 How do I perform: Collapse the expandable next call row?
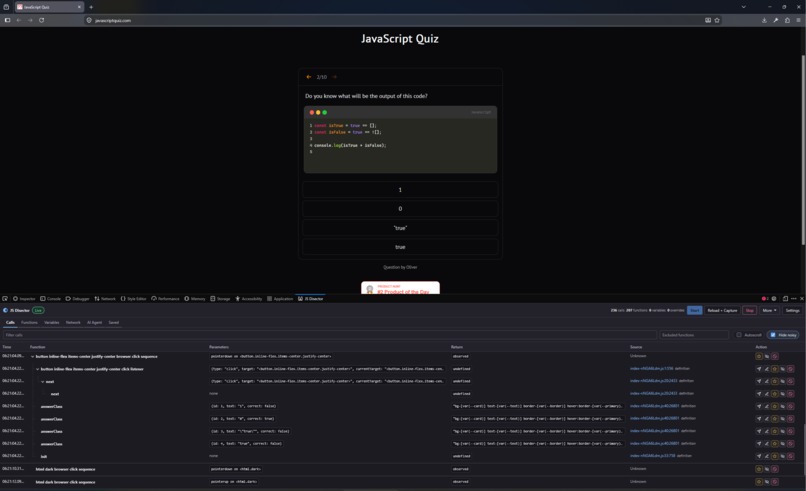coord(43,381)
